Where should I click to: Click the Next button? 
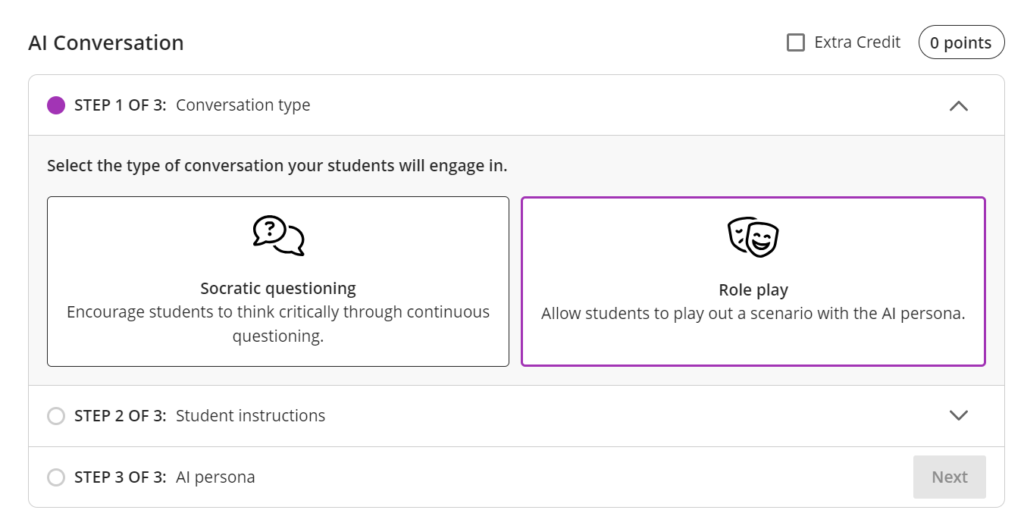point(950,477)
